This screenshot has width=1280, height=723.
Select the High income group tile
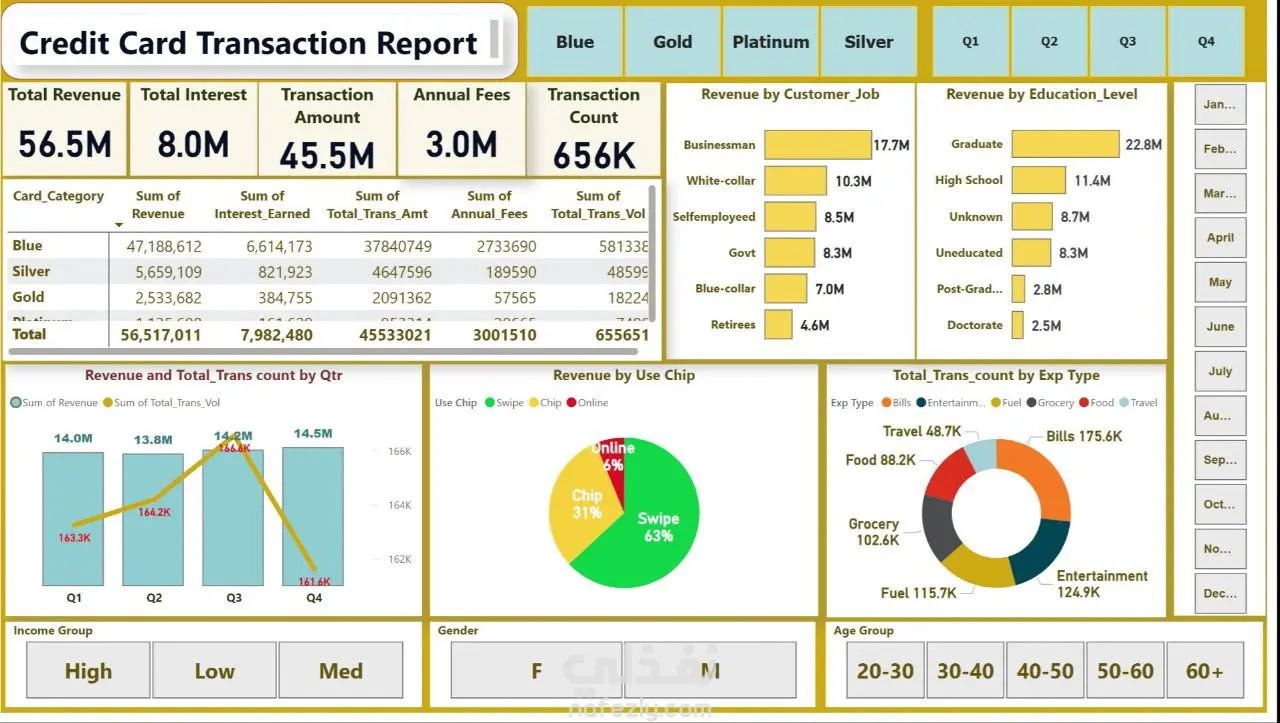pos(88,671)
